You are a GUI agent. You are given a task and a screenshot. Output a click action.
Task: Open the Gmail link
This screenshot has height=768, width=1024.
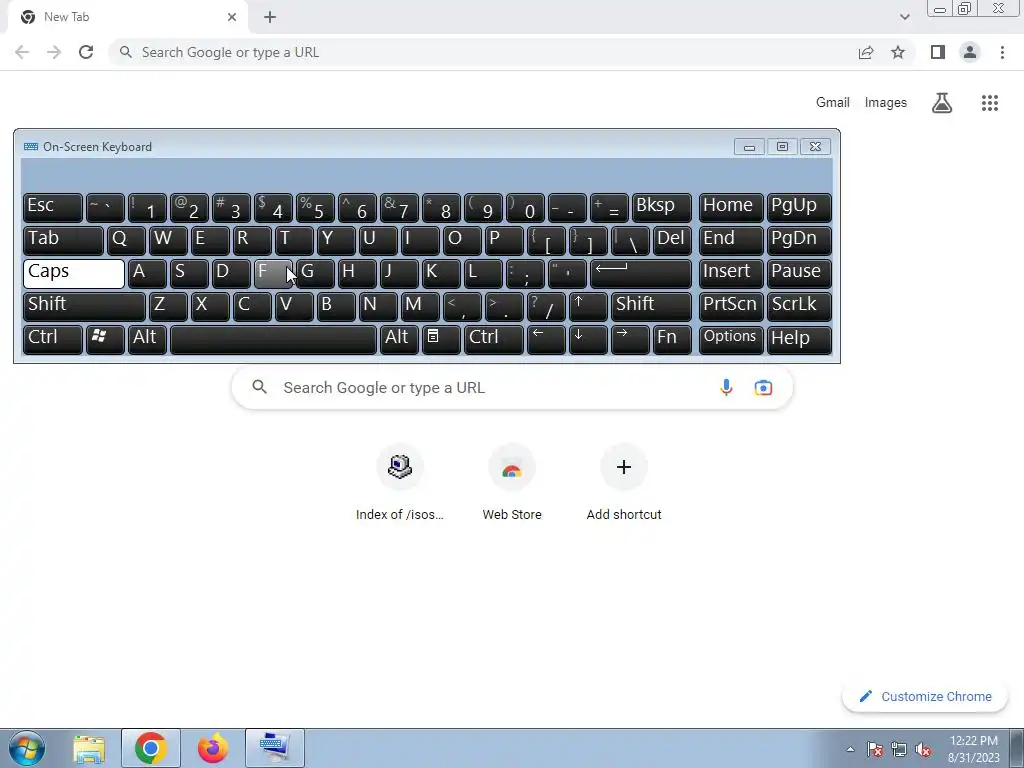coord(833,103)
